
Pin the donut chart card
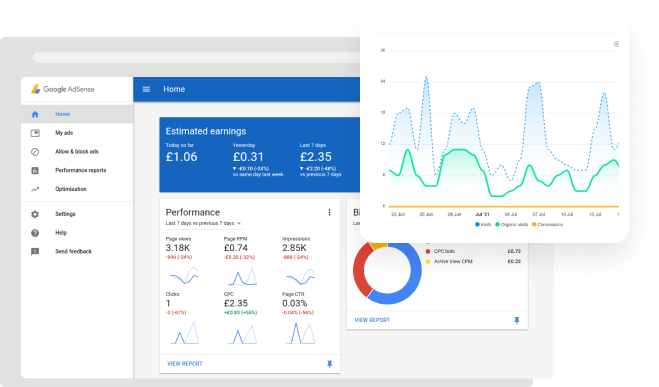517,320
